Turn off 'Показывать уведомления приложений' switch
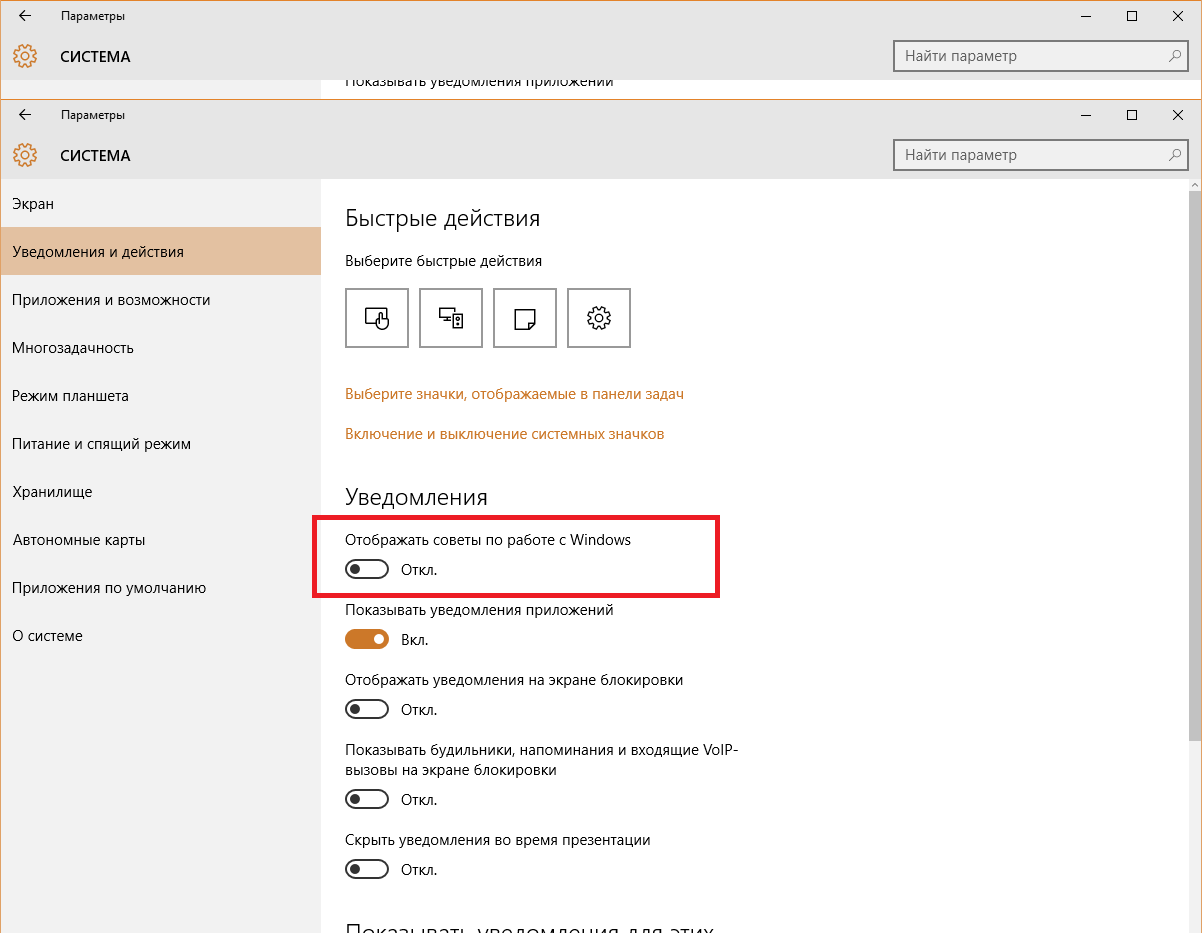 coord(367,640)
